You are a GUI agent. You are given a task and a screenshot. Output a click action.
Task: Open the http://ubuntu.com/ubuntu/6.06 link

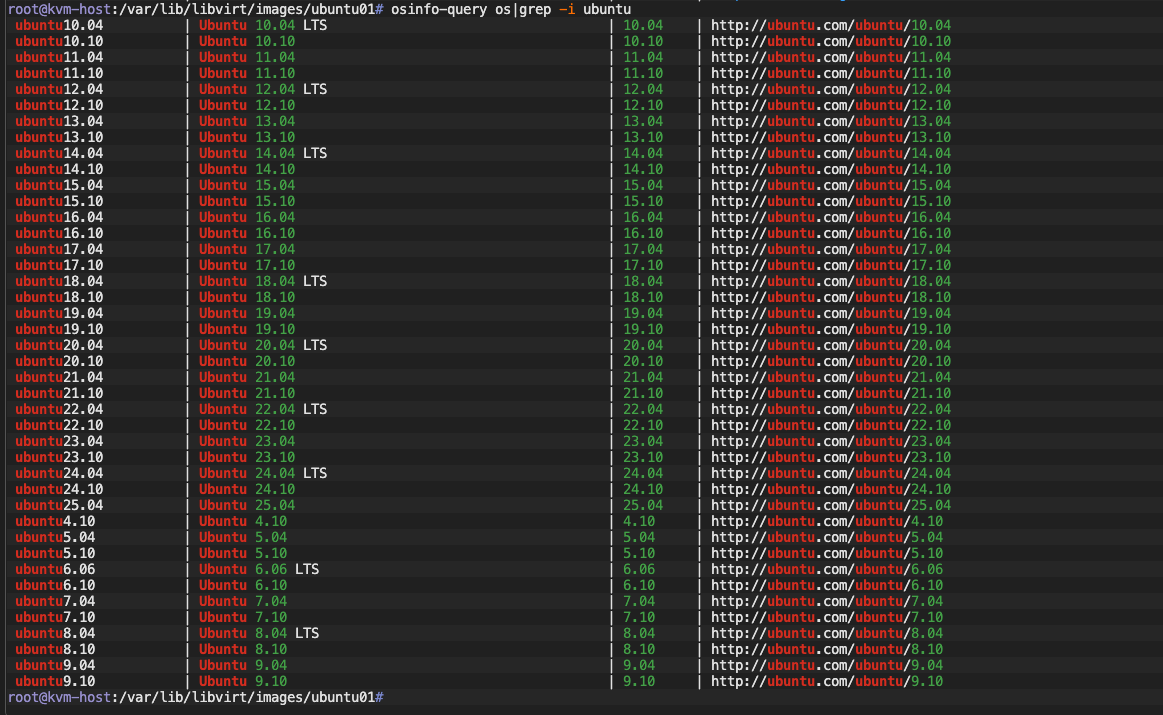click(x=827, y=569)
